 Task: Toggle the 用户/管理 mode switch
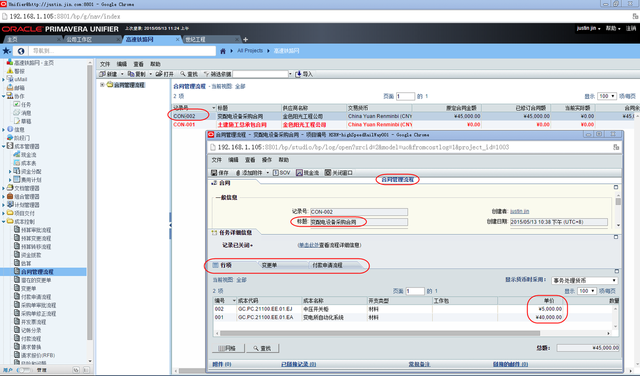(x=23, y=370)
